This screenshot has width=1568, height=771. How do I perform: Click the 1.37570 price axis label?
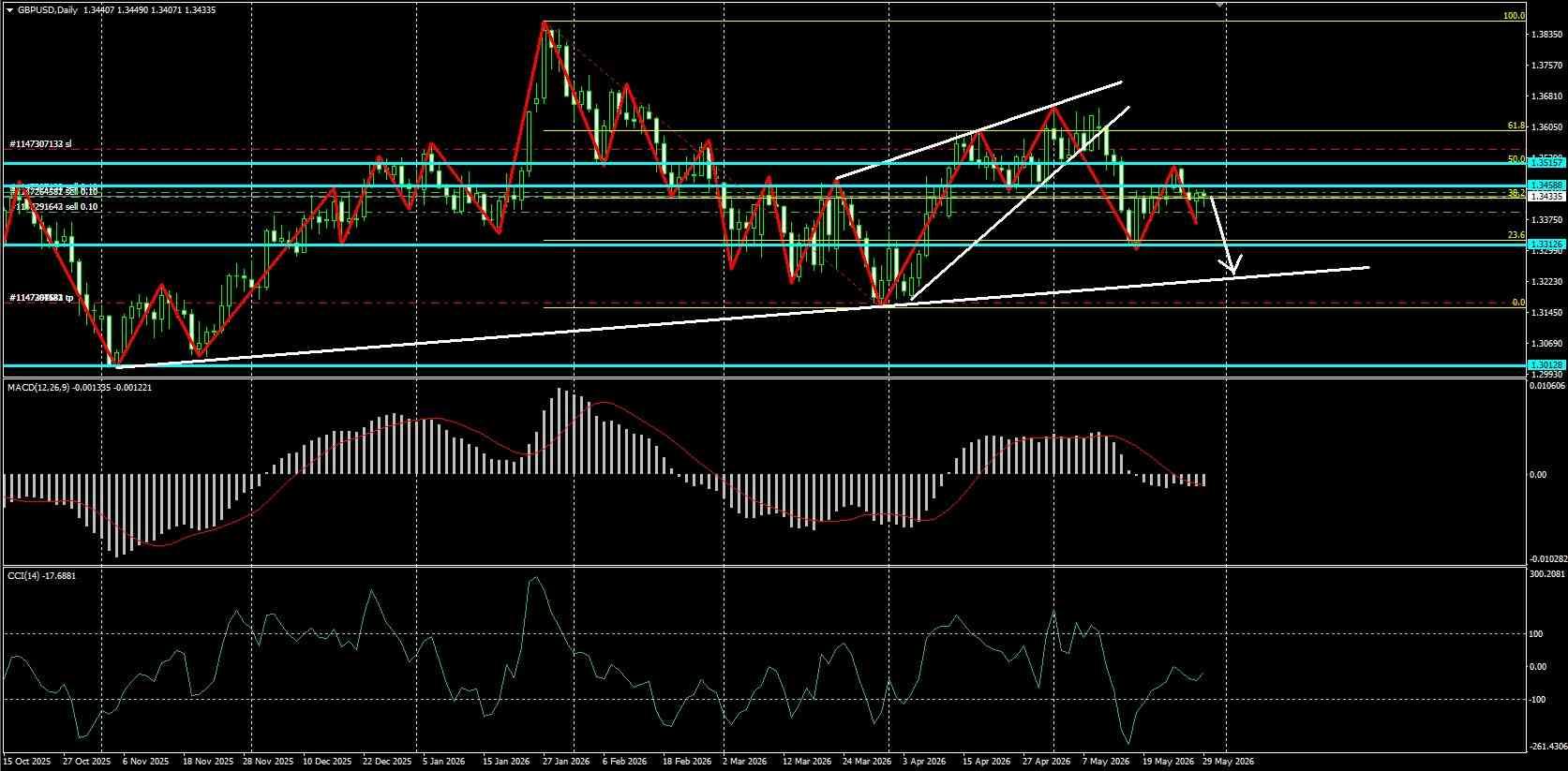pyautogui.click(x=1546, y=66)
